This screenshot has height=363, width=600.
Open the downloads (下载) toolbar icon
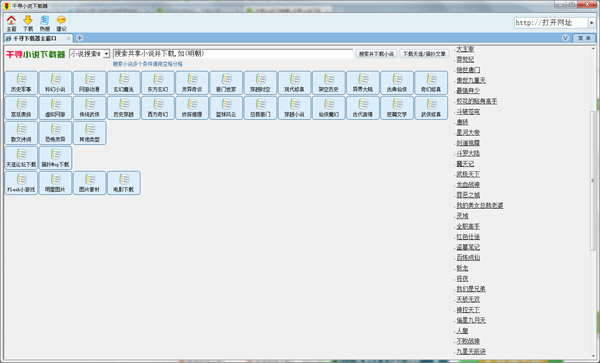coord(28,23)
